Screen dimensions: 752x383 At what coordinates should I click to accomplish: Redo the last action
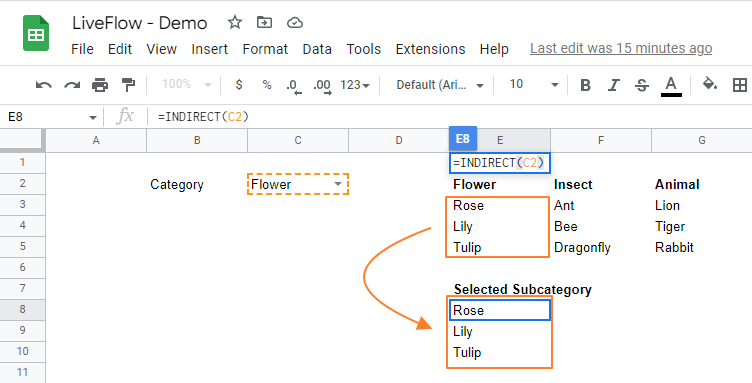click(x=72, y=85)
